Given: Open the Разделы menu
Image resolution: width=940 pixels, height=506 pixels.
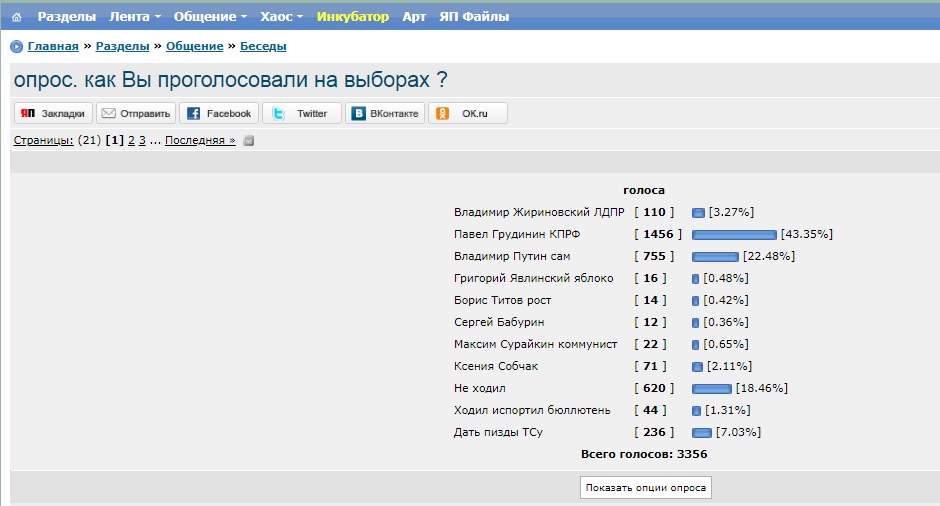Looking at the screenshot, I should pos(67,17).
